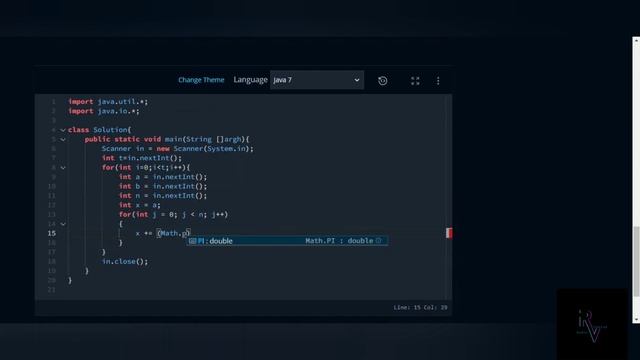Click the page vertical scrollbar thumb
The image size is (640, 360).
coord(636,261)
